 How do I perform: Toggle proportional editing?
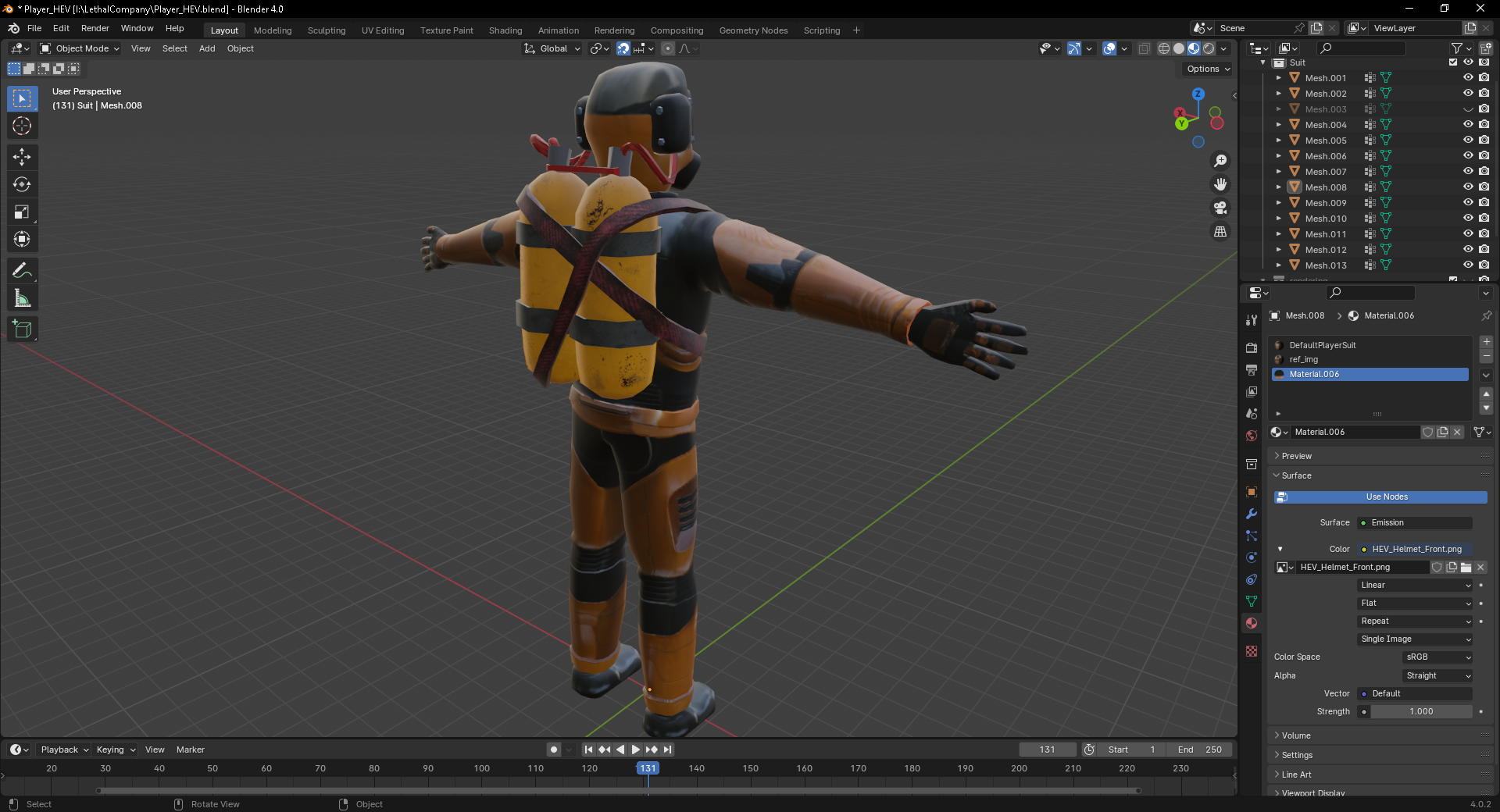(x=668, y=48)
